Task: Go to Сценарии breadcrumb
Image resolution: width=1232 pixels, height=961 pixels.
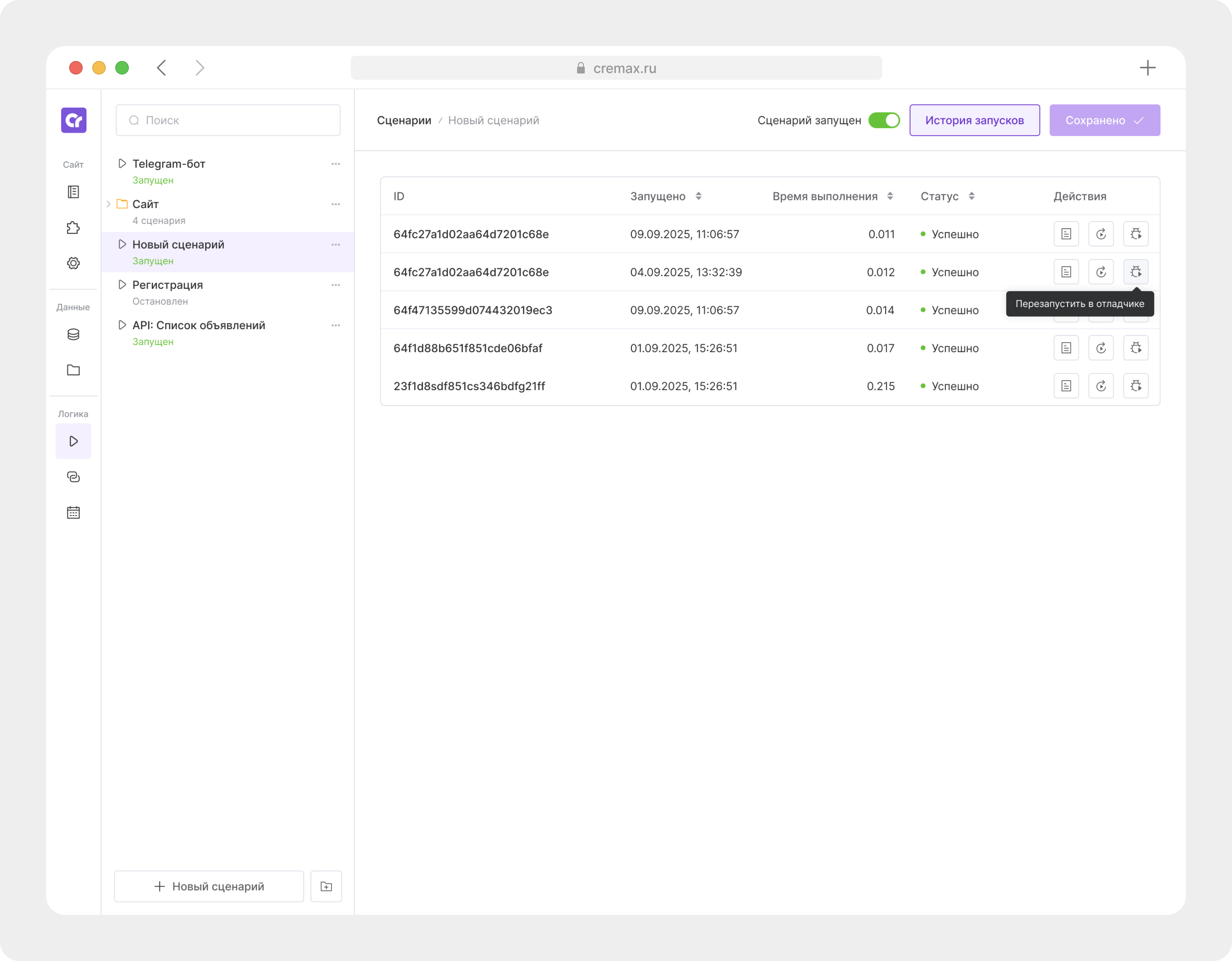Action: [x=404, y=120]
